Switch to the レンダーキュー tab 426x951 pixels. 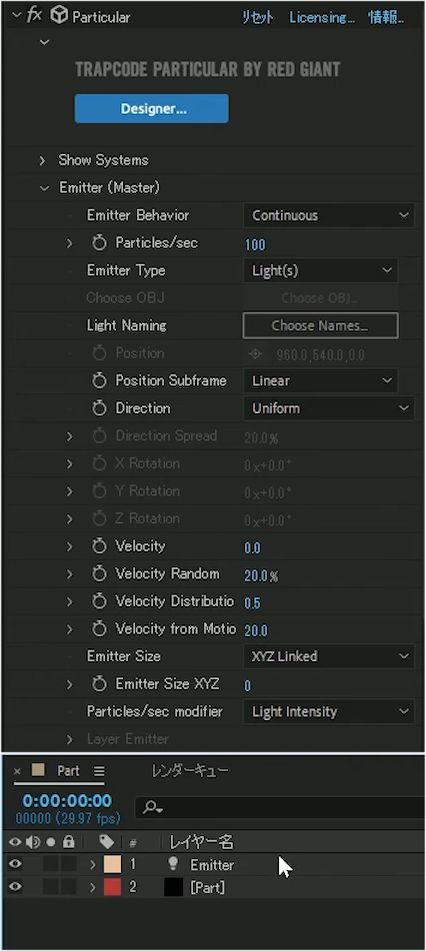tap(189, 771)
